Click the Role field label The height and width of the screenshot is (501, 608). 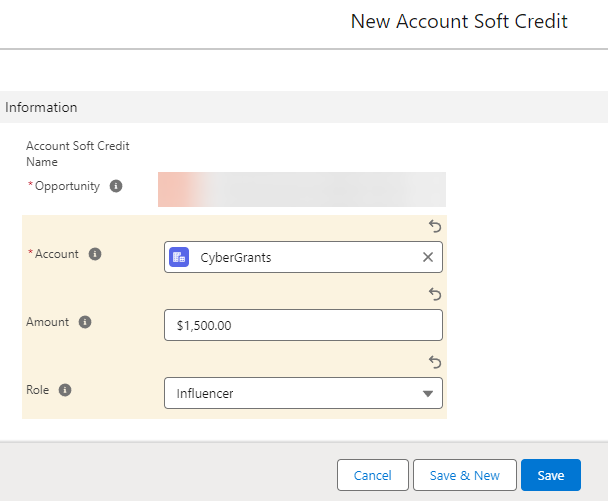pos(38,390)
